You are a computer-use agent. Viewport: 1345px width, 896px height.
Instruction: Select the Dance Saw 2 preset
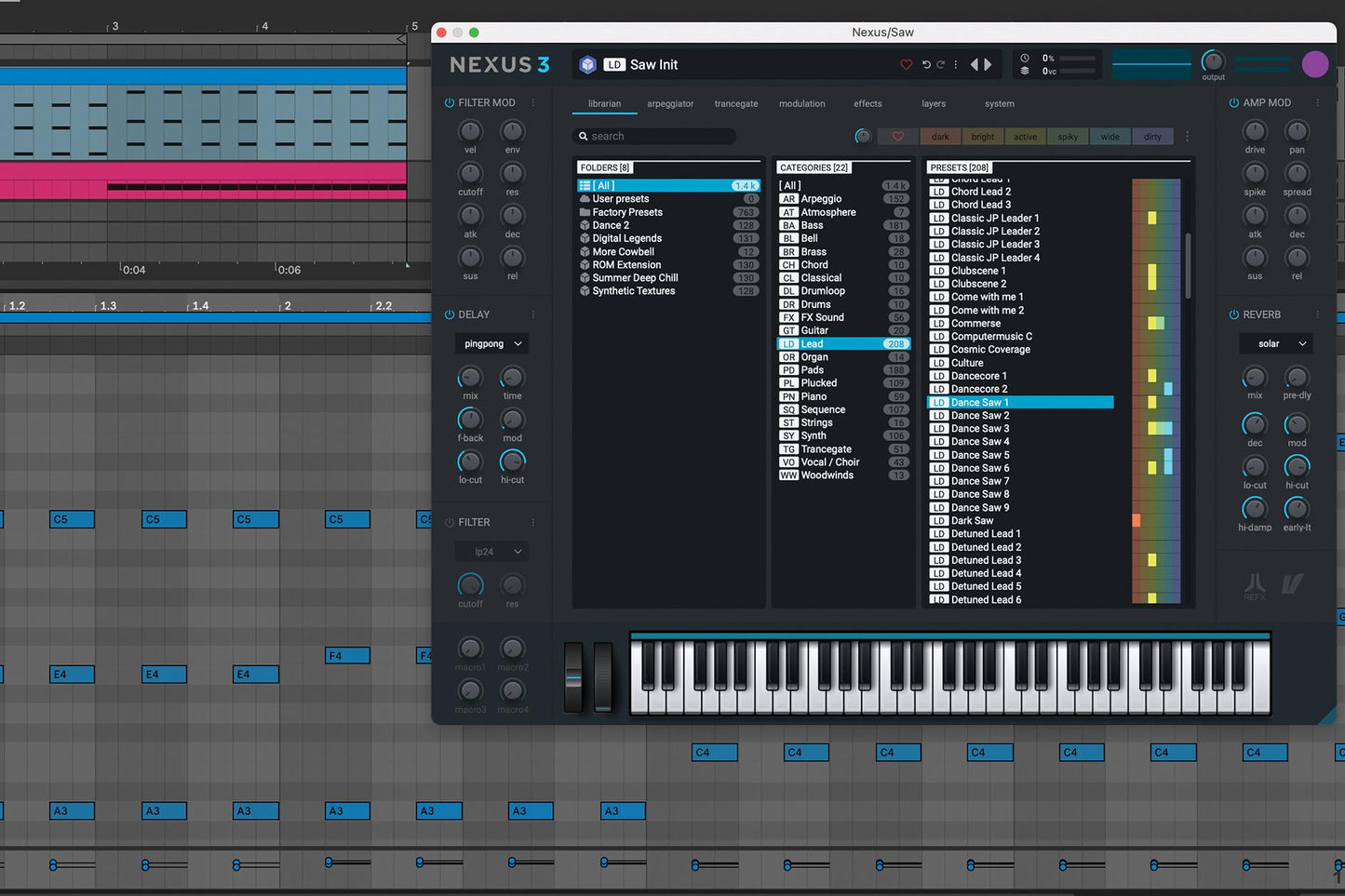tap(1020, 416)
